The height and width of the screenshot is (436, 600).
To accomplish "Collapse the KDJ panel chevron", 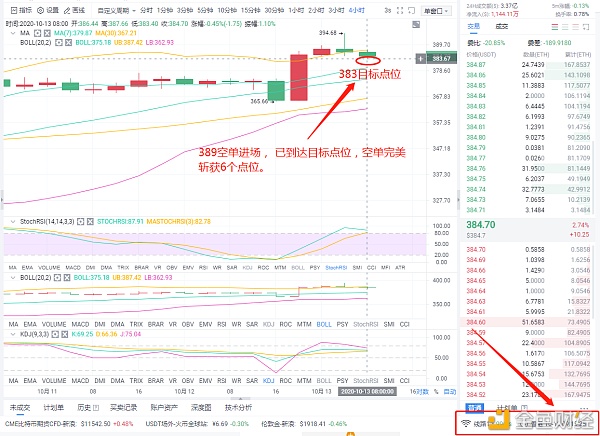I will click(14, 334).
